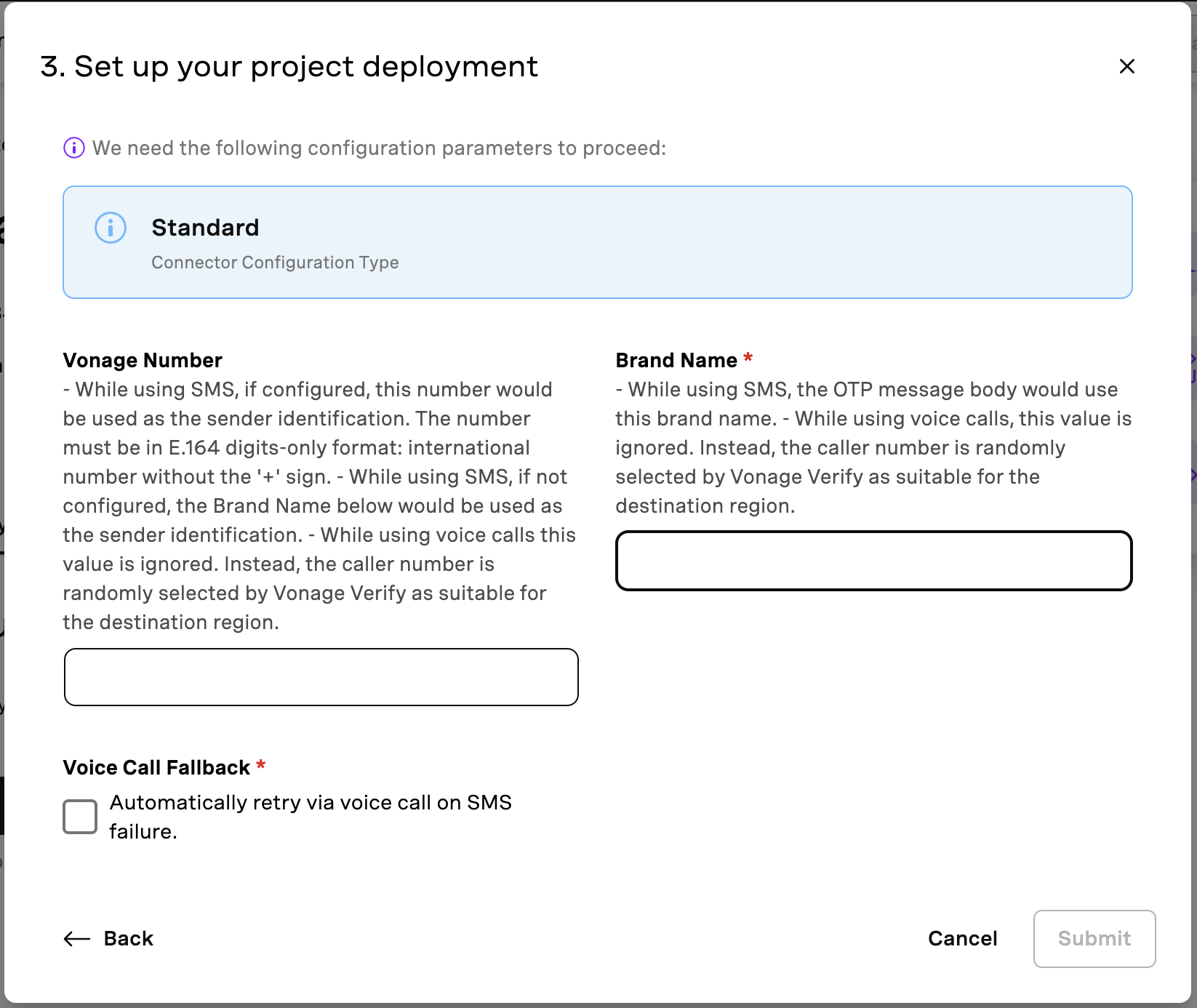Image resolution: width=1197 pixels, height=1008 pixels.
Task: Click the 'Voice Call Fallback' label
Action: pos(156,767)
